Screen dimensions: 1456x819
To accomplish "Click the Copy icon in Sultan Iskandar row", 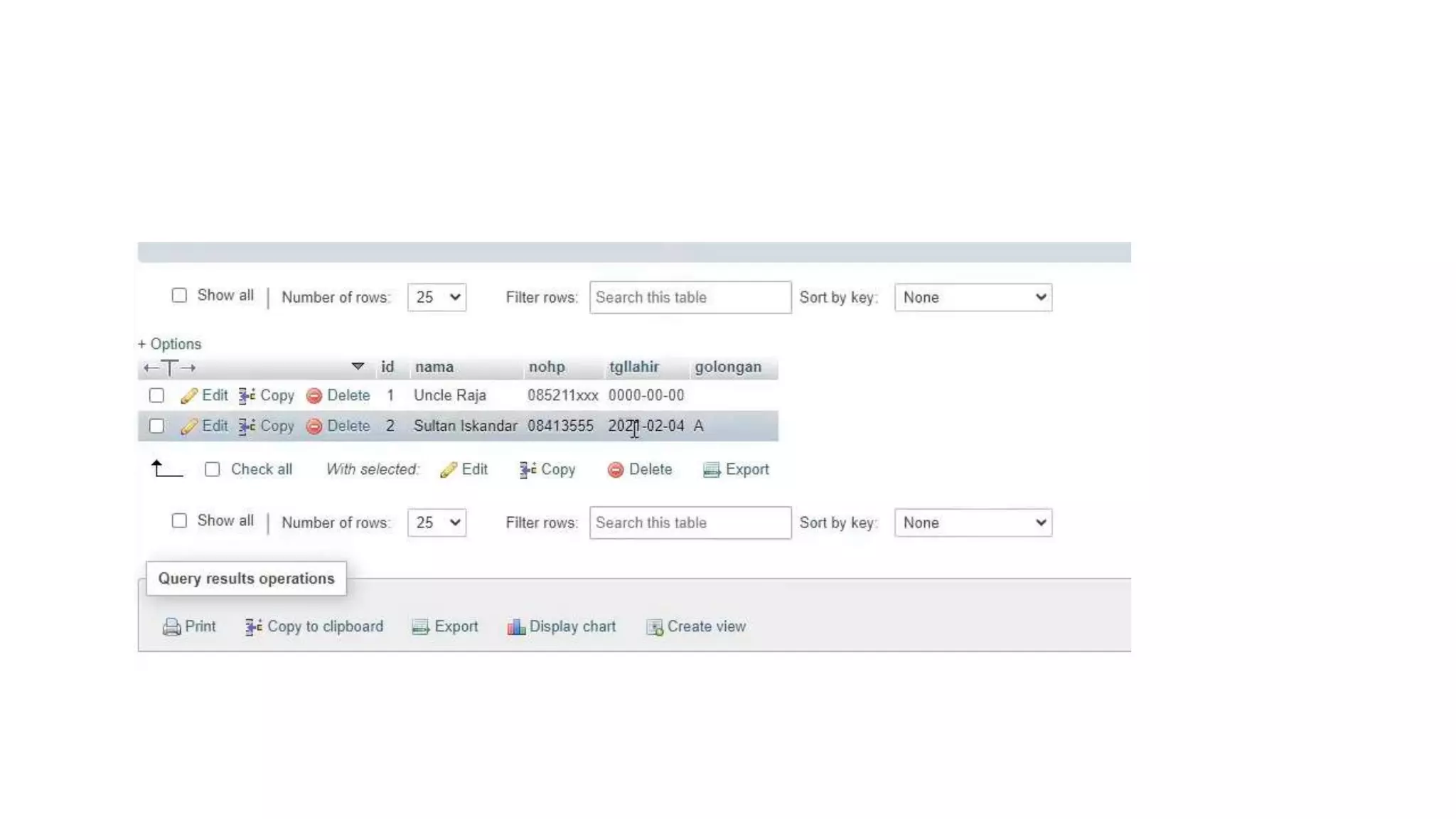I will (x=247, y=427).
